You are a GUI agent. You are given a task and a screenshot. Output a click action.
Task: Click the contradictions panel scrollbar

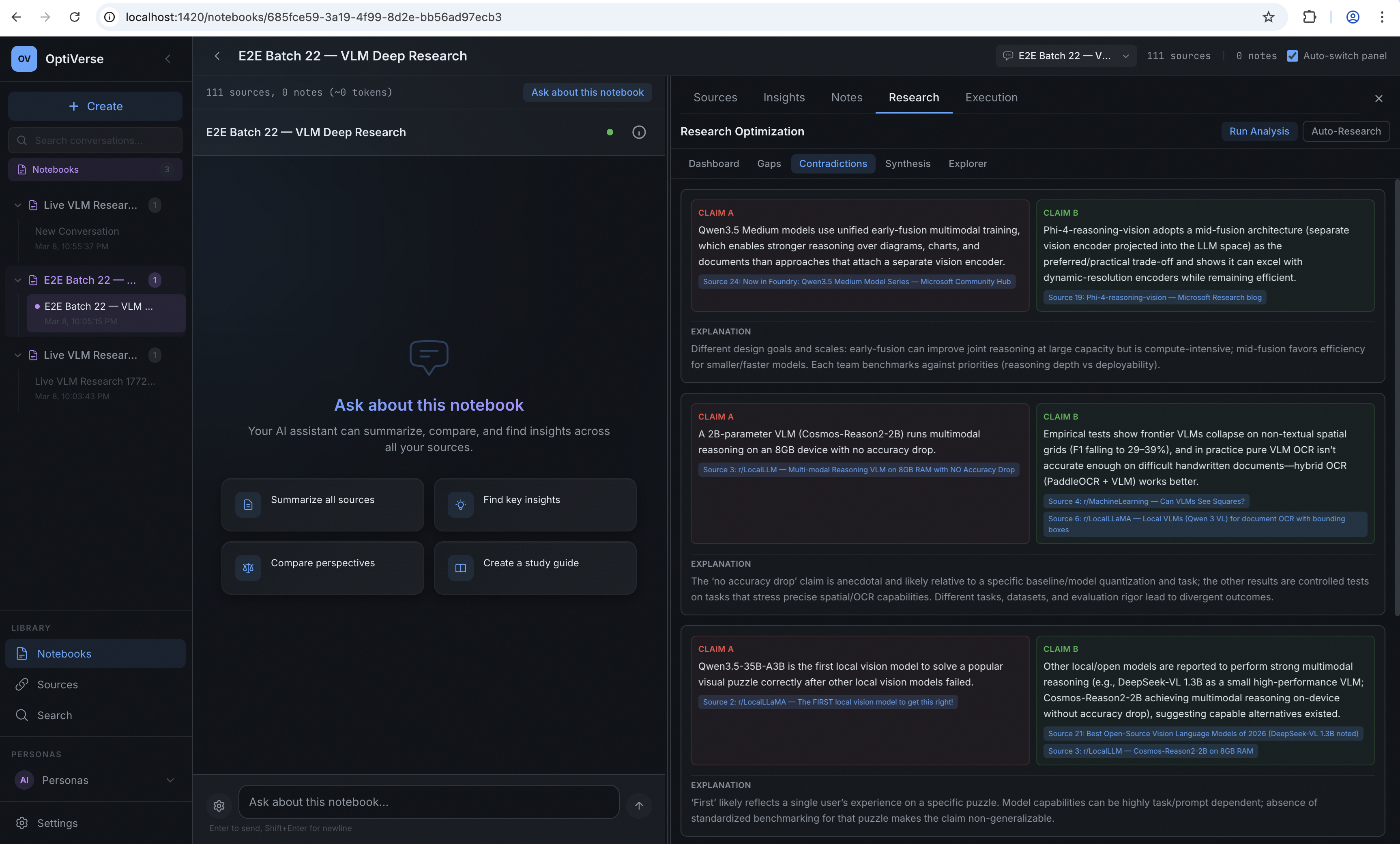point(1397,398)
